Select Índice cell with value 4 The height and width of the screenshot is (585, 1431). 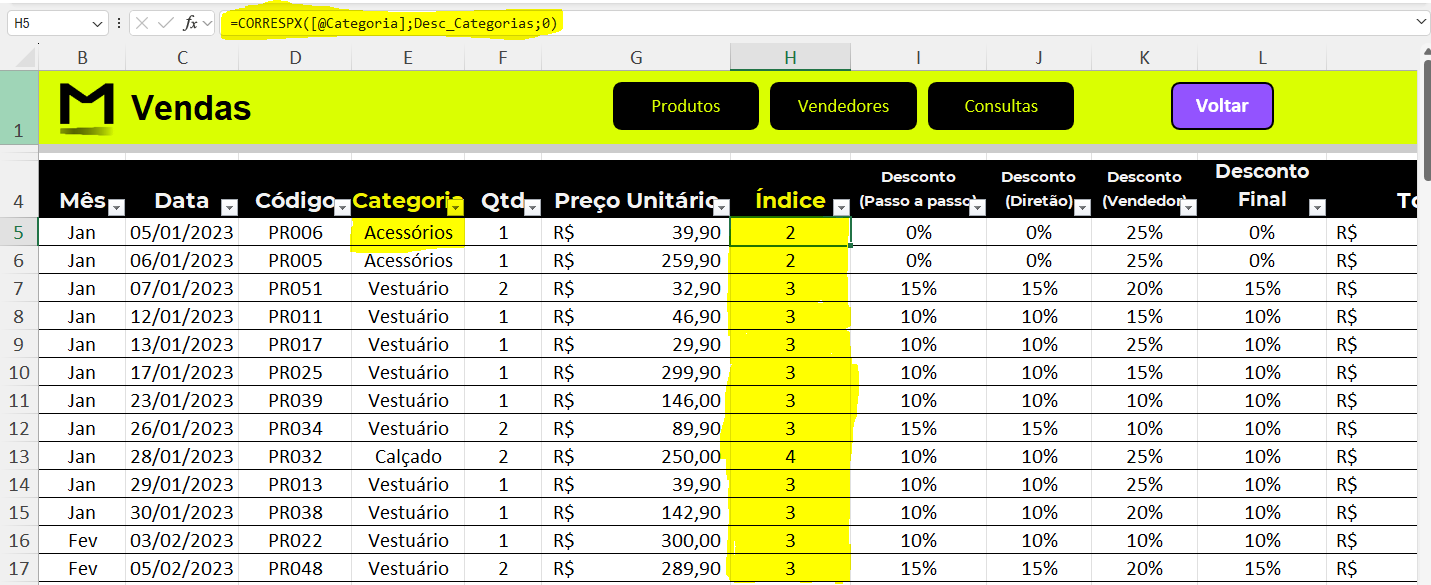[x=790, y=456]
